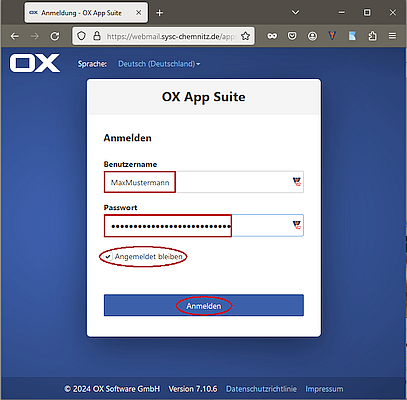Click the OX App Suite heading
Screen dimensions: 407x400
[204, 97]
